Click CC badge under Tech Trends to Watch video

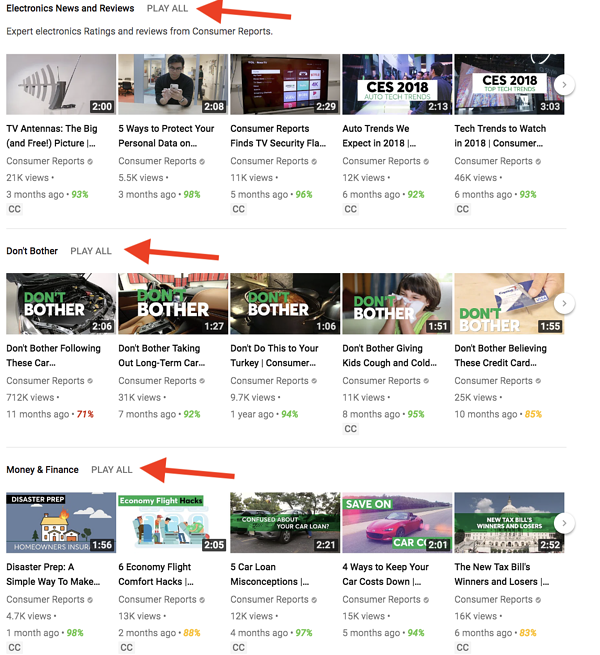tap(462, 209)
